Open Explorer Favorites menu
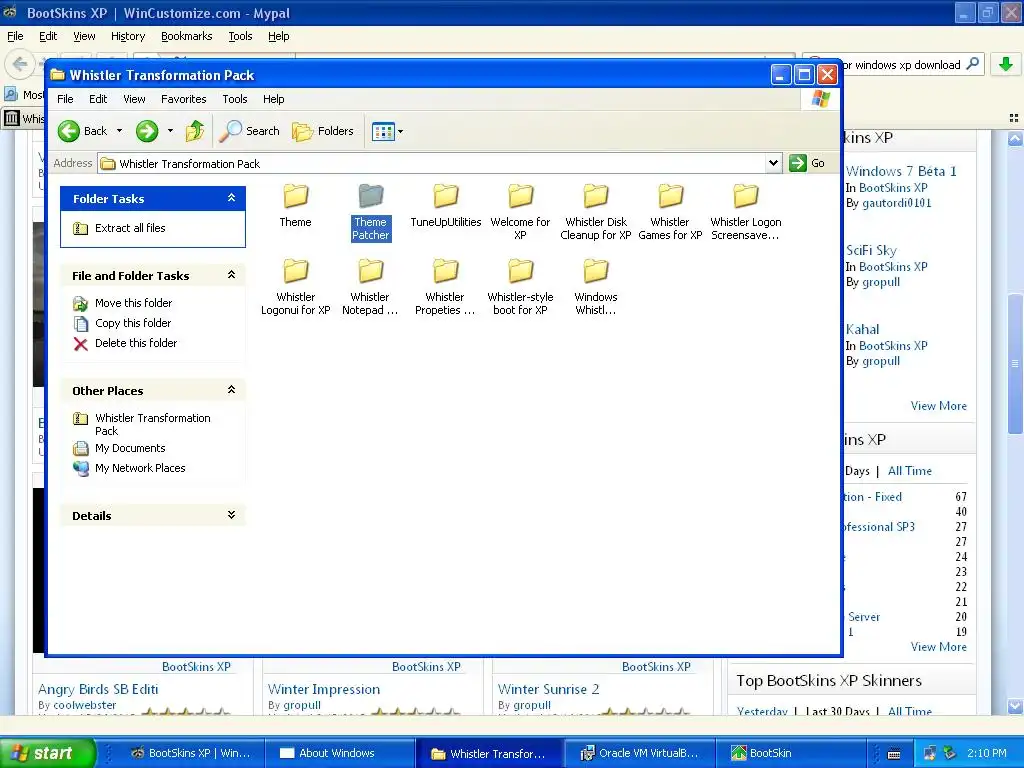Screen dimensions: 1024x768 coord(184,99)
